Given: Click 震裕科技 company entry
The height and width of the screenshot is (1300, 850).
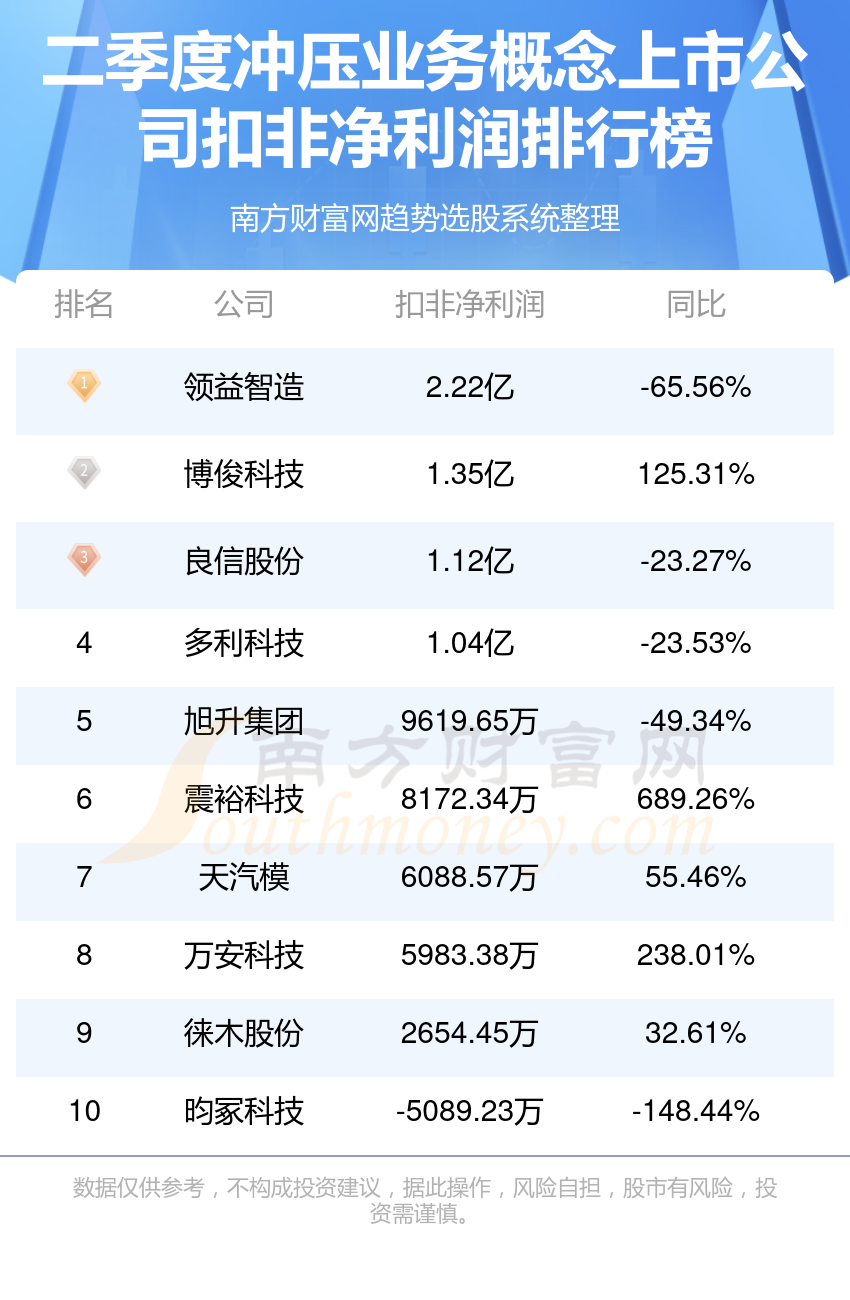Looking at the screenshot, I should point(244,799).
